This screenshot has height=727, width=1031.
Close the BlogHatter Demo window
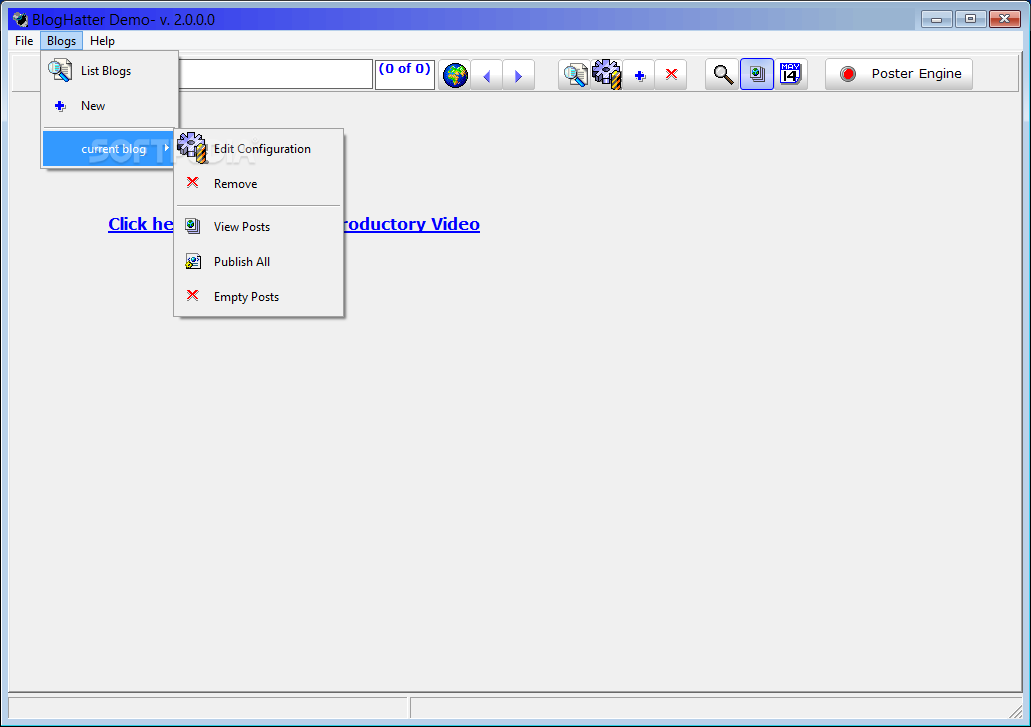click(x=1005, y=19)
